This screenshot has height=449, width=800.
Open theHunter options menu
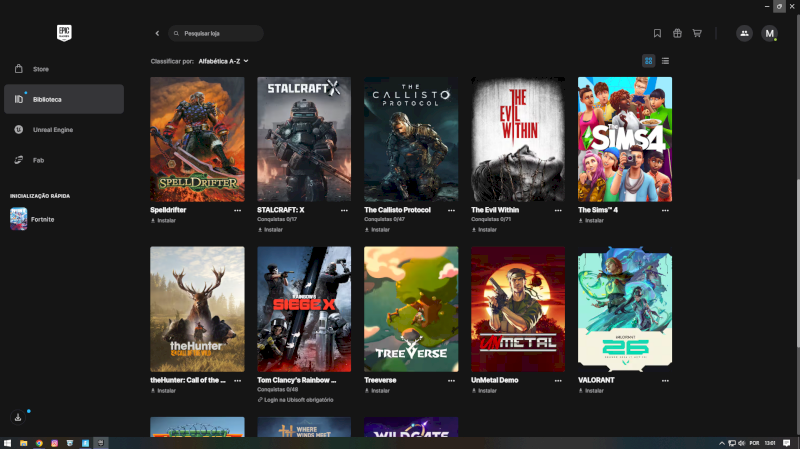coord(237,381)
